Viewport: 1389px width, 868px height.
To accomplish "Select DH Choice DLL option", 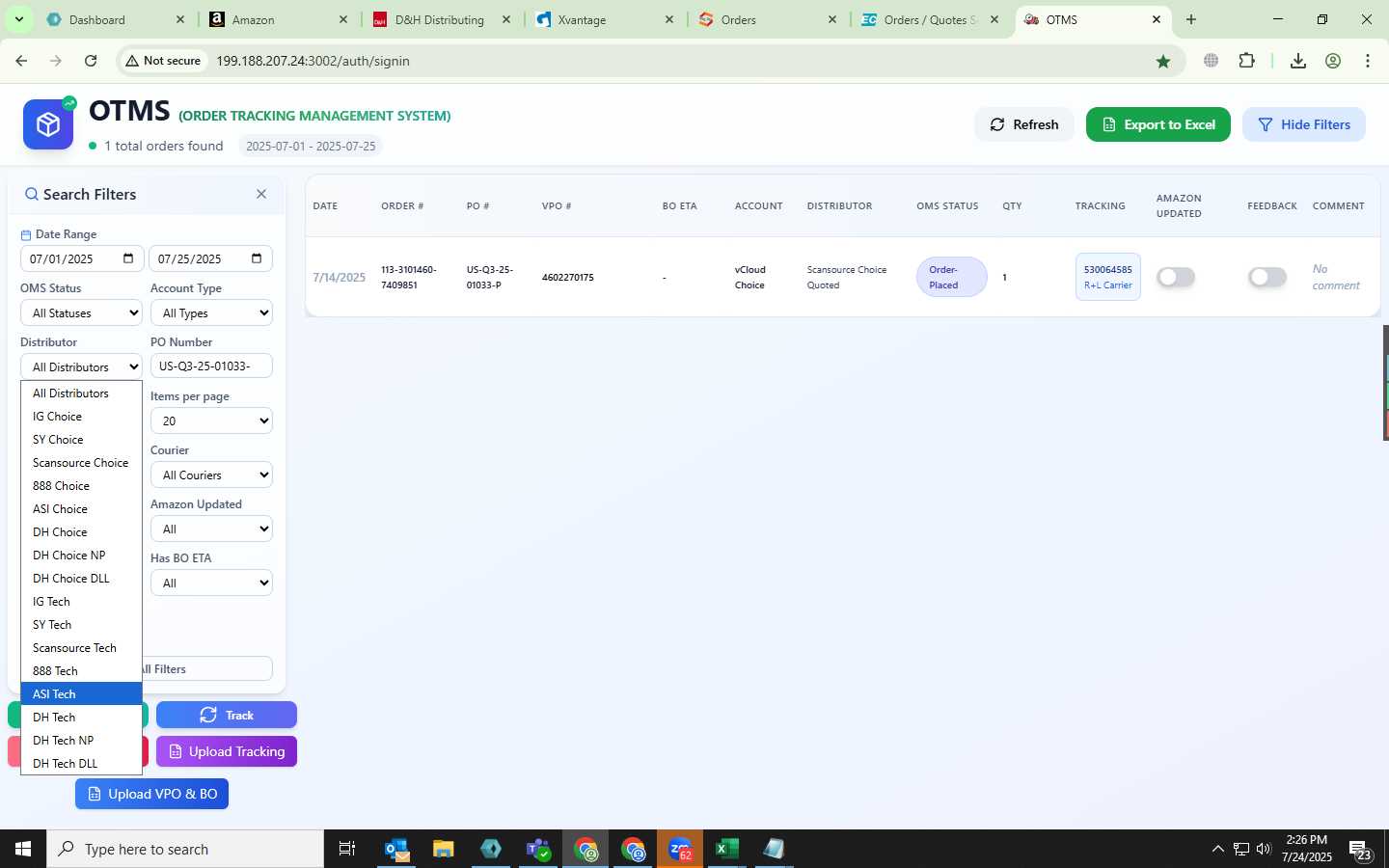I will click(x=81, y=579).
